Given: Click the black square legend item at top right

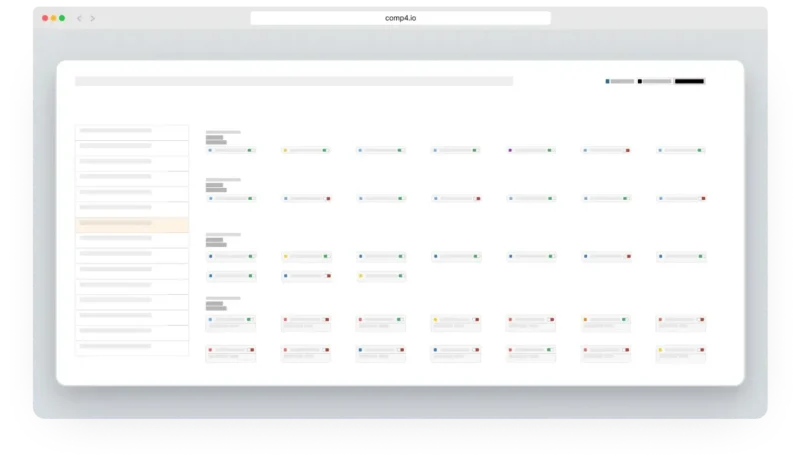Looking at the screenshot, I should pyautogui.click(x=654, y=81).
